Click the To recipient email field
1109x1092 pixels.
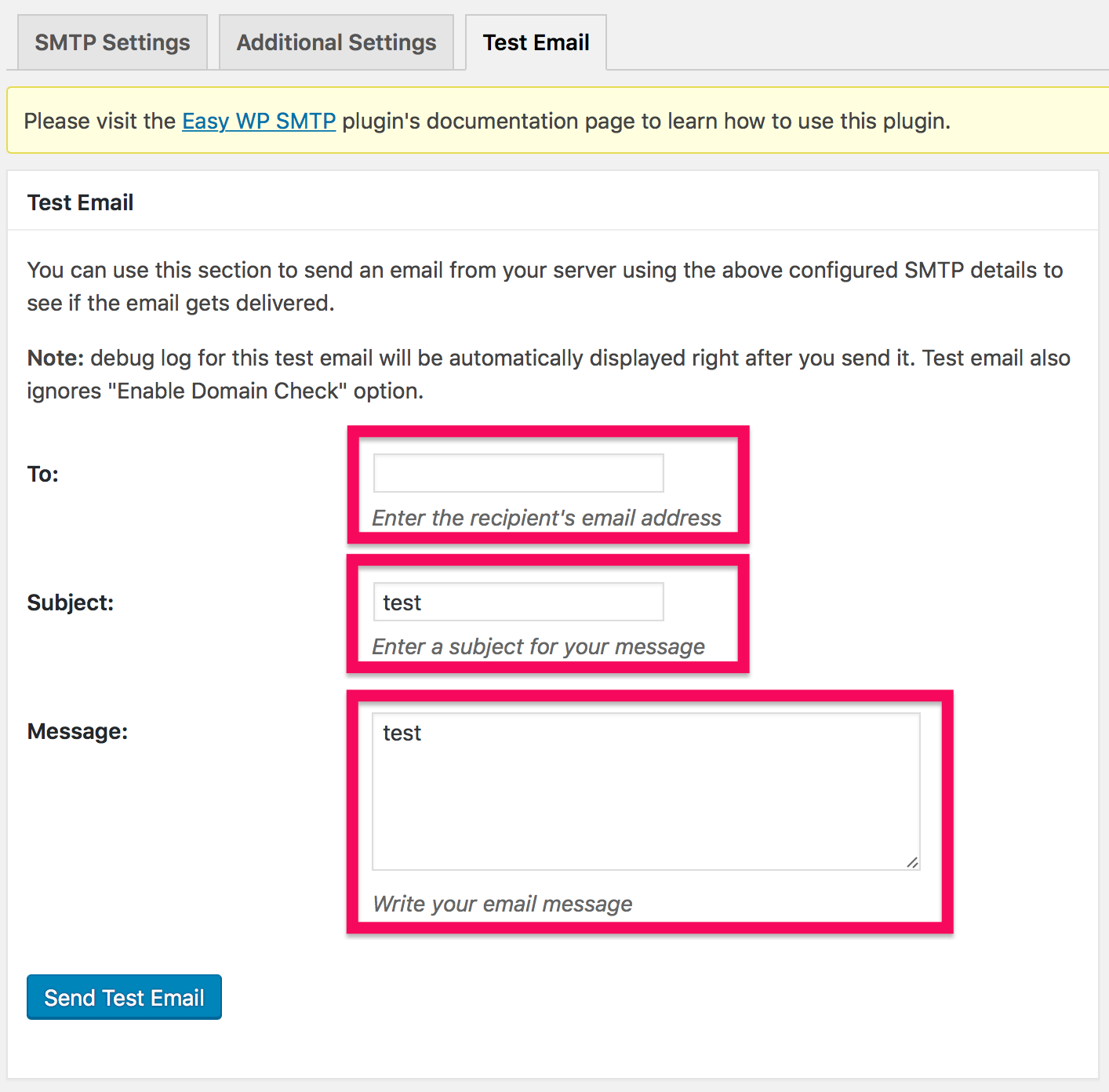[x=518, y=473]
